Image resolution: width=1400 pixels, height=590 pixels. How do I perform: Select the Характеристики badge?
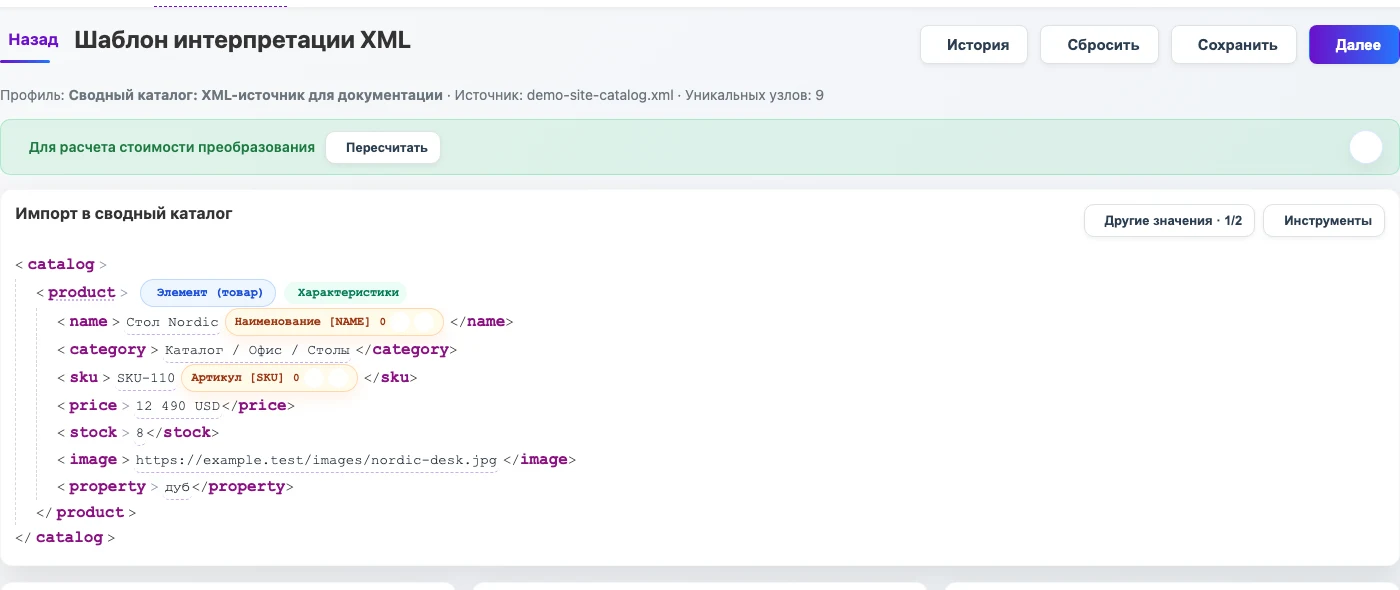point(346,293)
